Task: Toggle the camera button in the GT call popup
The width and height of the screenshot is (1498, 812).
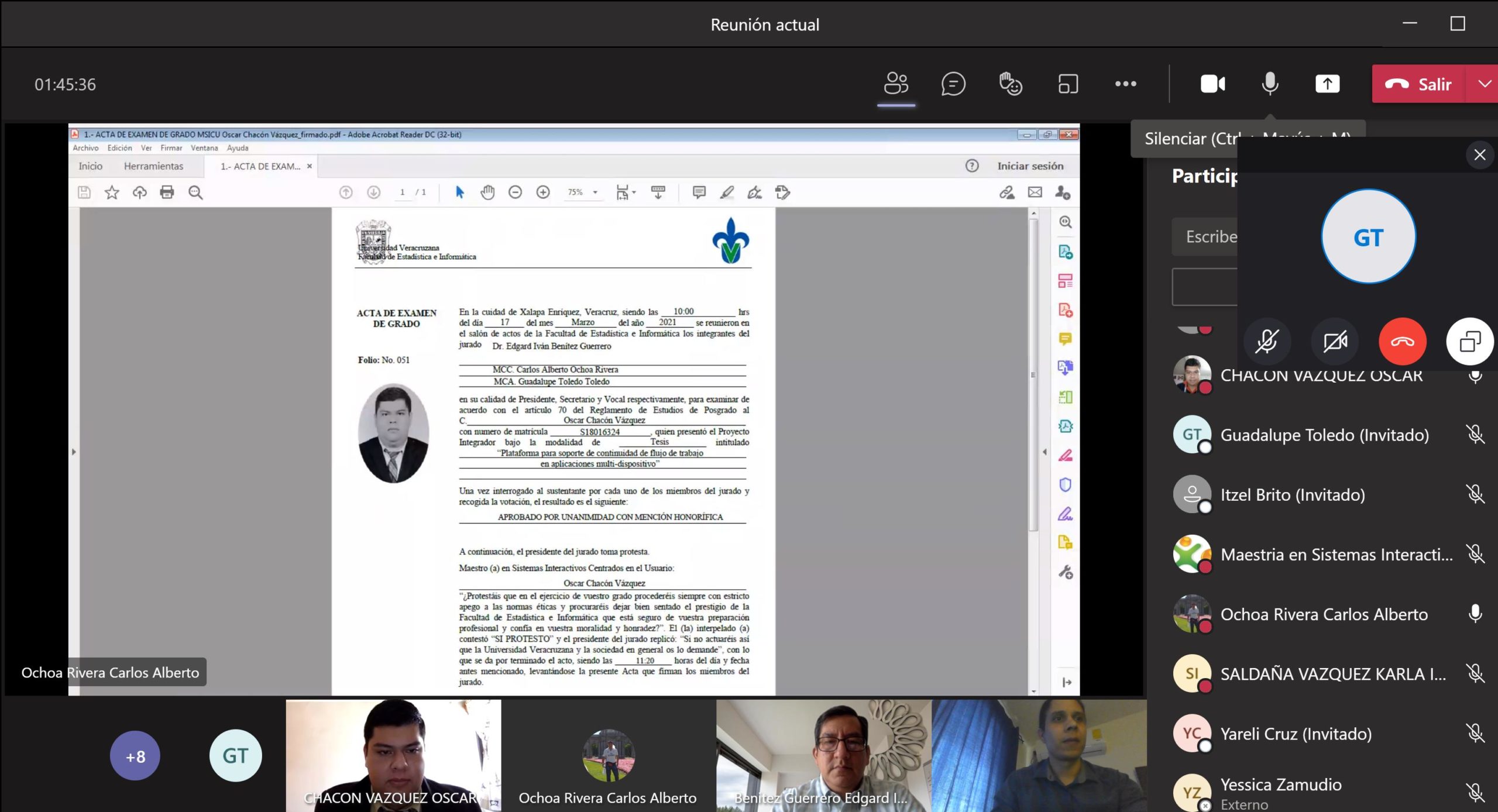Action: (1335, 341)
